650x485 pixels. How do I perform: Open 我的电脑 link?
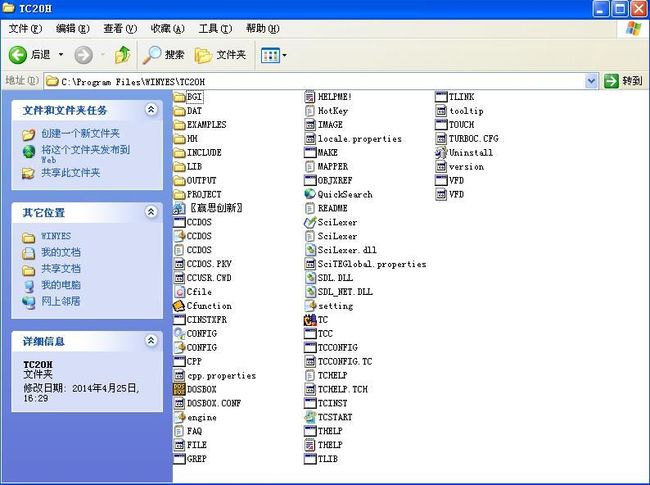[x=61, y=285]
